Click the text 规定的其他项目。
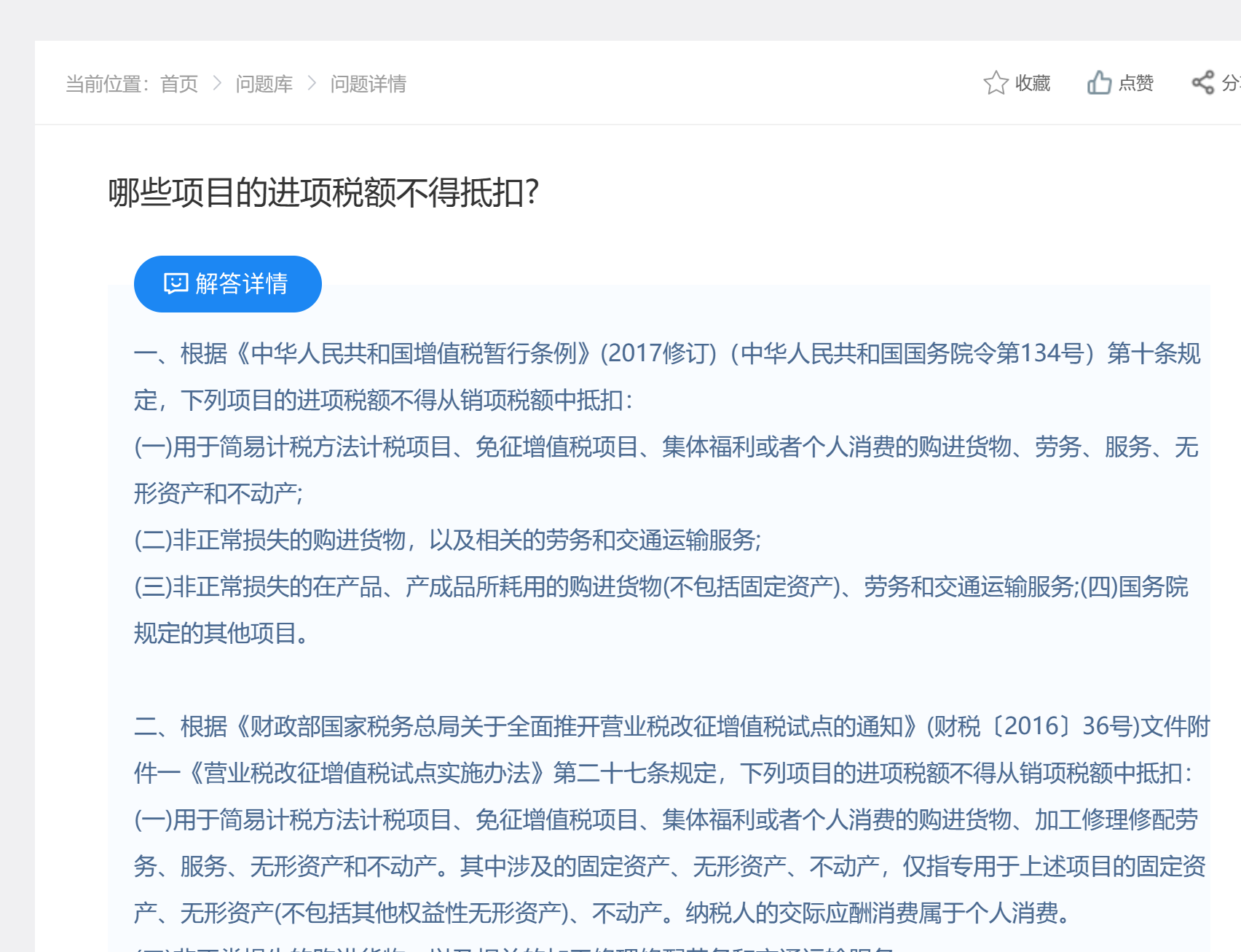The width and height of the screenshot is (1241, 952). [221, 634]
